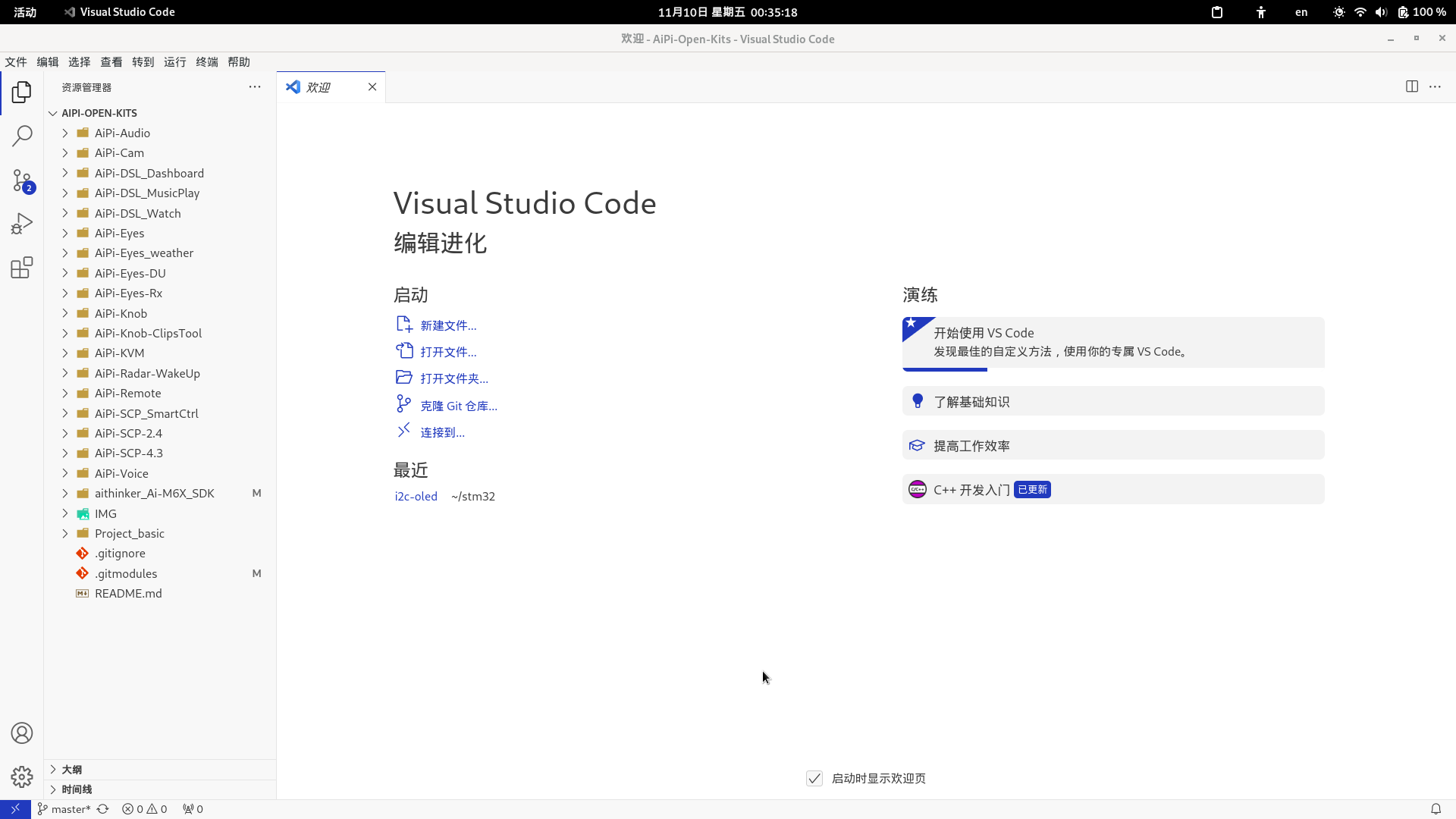Open the 提高工作效率 walkthrough
Screen dimensions: 1456x819
1113,446
